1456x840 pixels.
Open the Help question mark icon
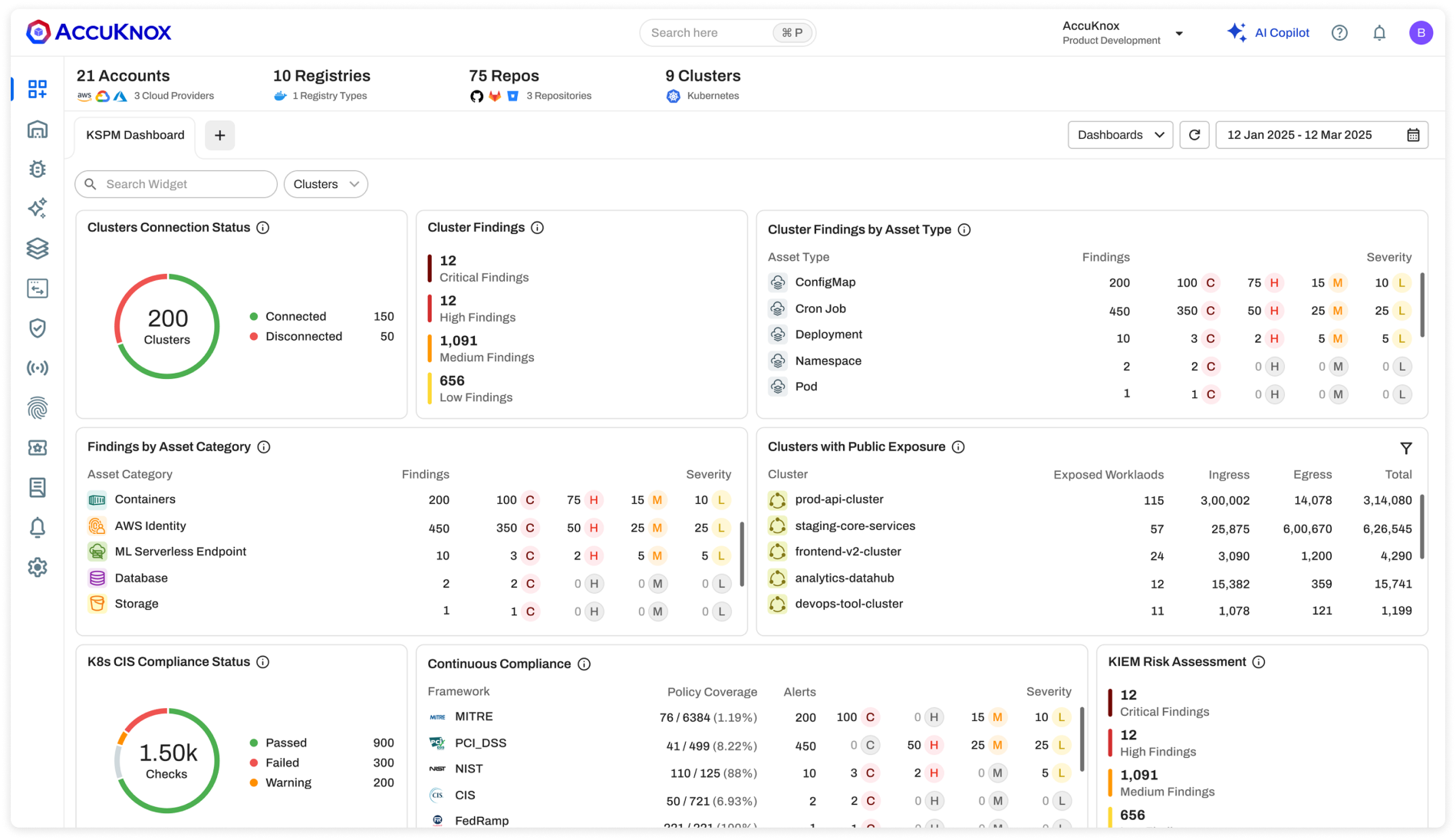pos(1339,32)
